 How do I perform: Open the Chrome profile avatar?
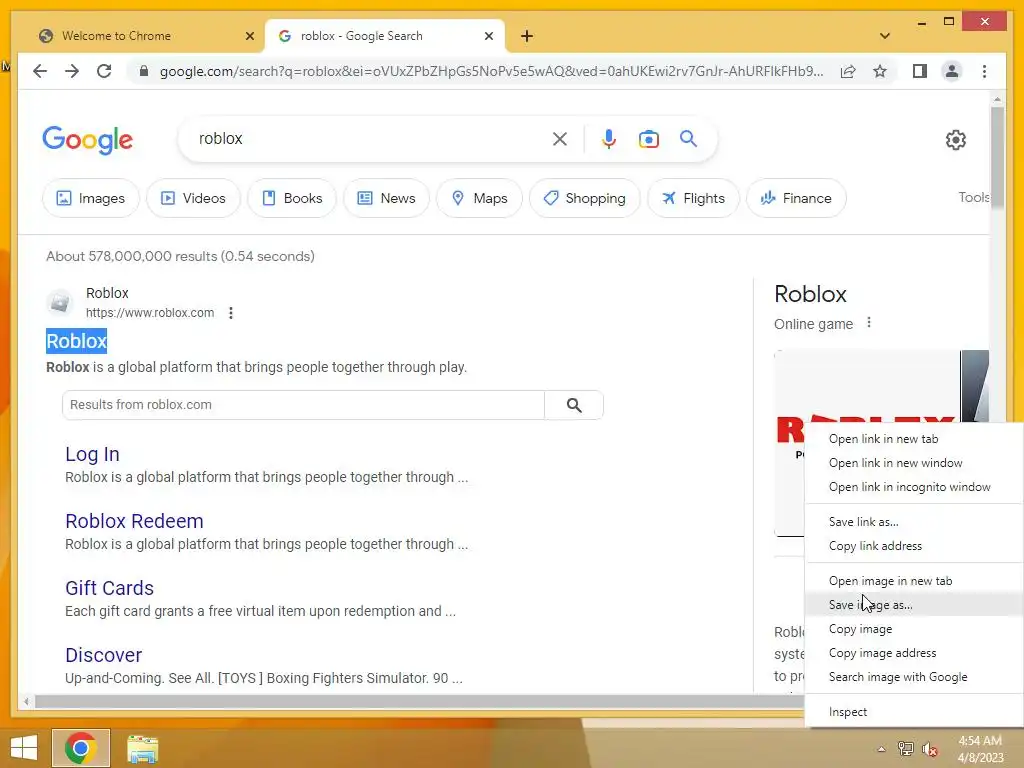pos(952,71)
